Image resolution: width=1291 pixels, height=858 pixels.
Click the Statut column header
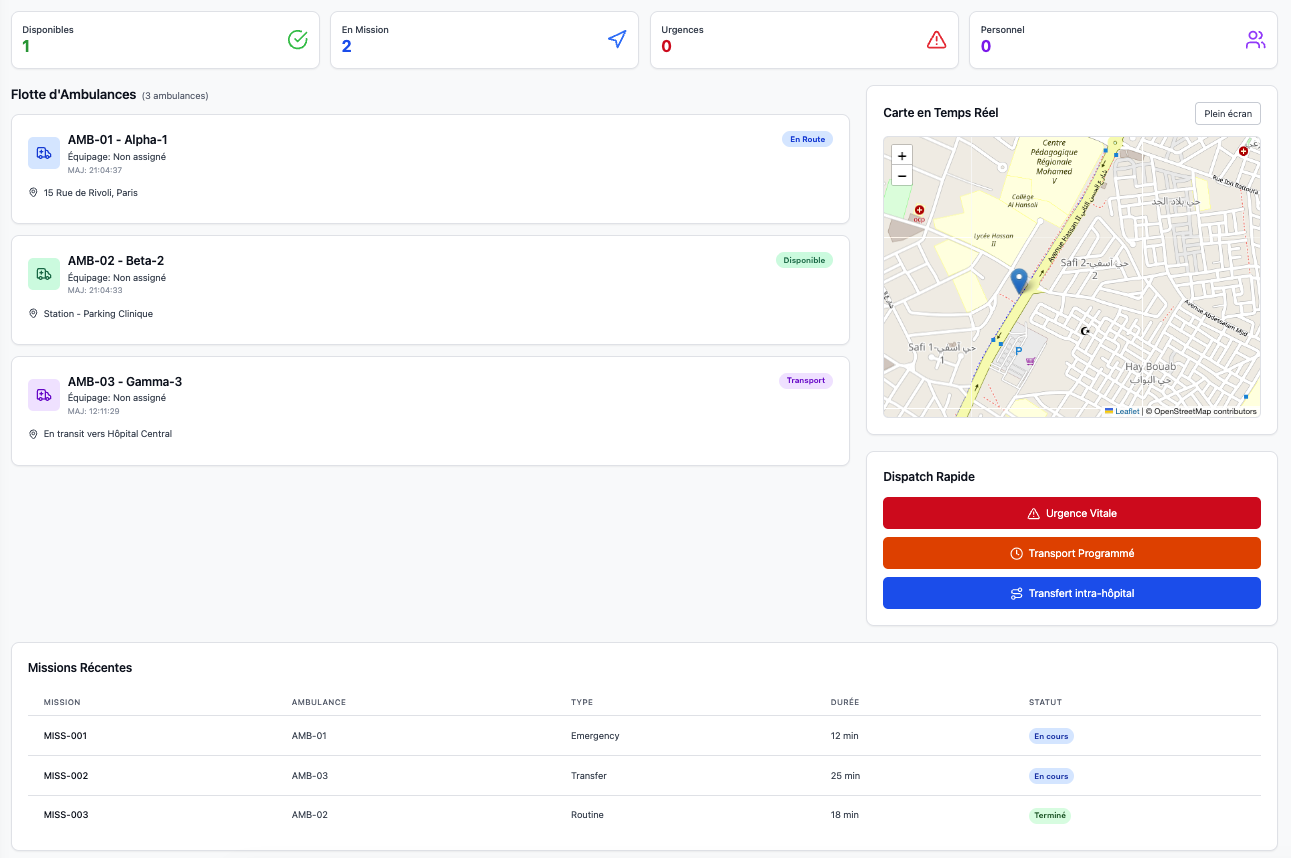tap(1045, 702)
